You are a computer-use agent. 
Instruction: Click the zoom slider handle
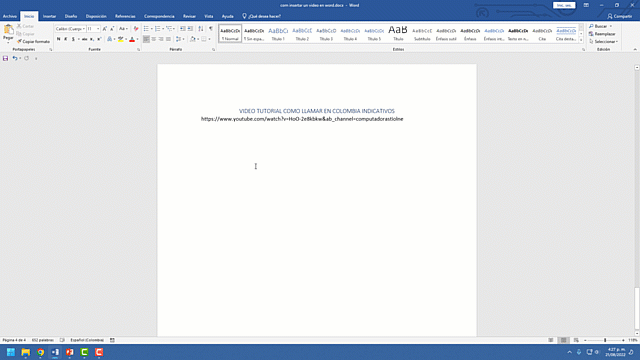(x=605, y=340)
